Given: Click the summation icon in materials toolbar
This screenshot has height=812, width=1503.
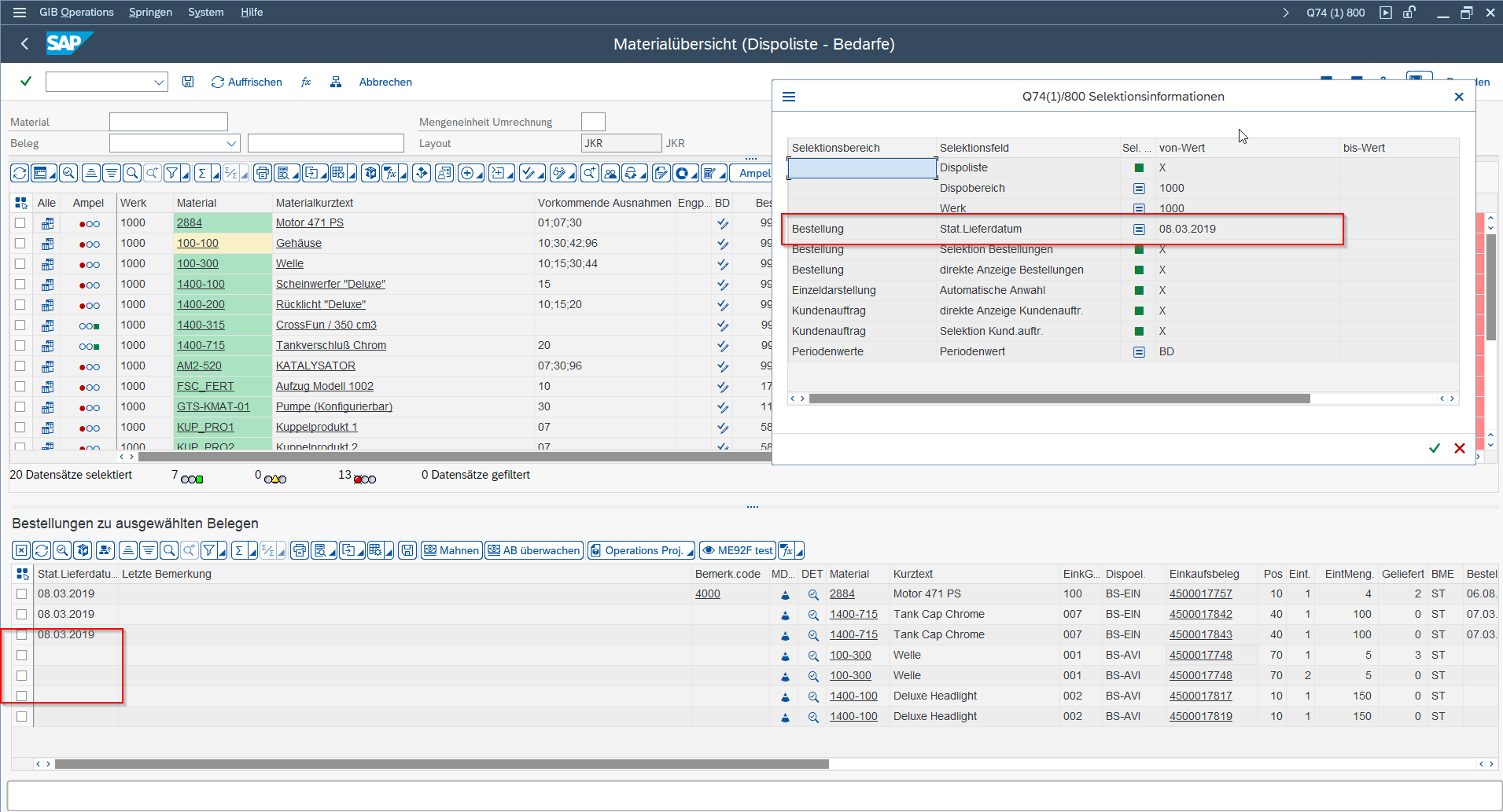Looking at the screenshot, I should (x=202, y=173).
